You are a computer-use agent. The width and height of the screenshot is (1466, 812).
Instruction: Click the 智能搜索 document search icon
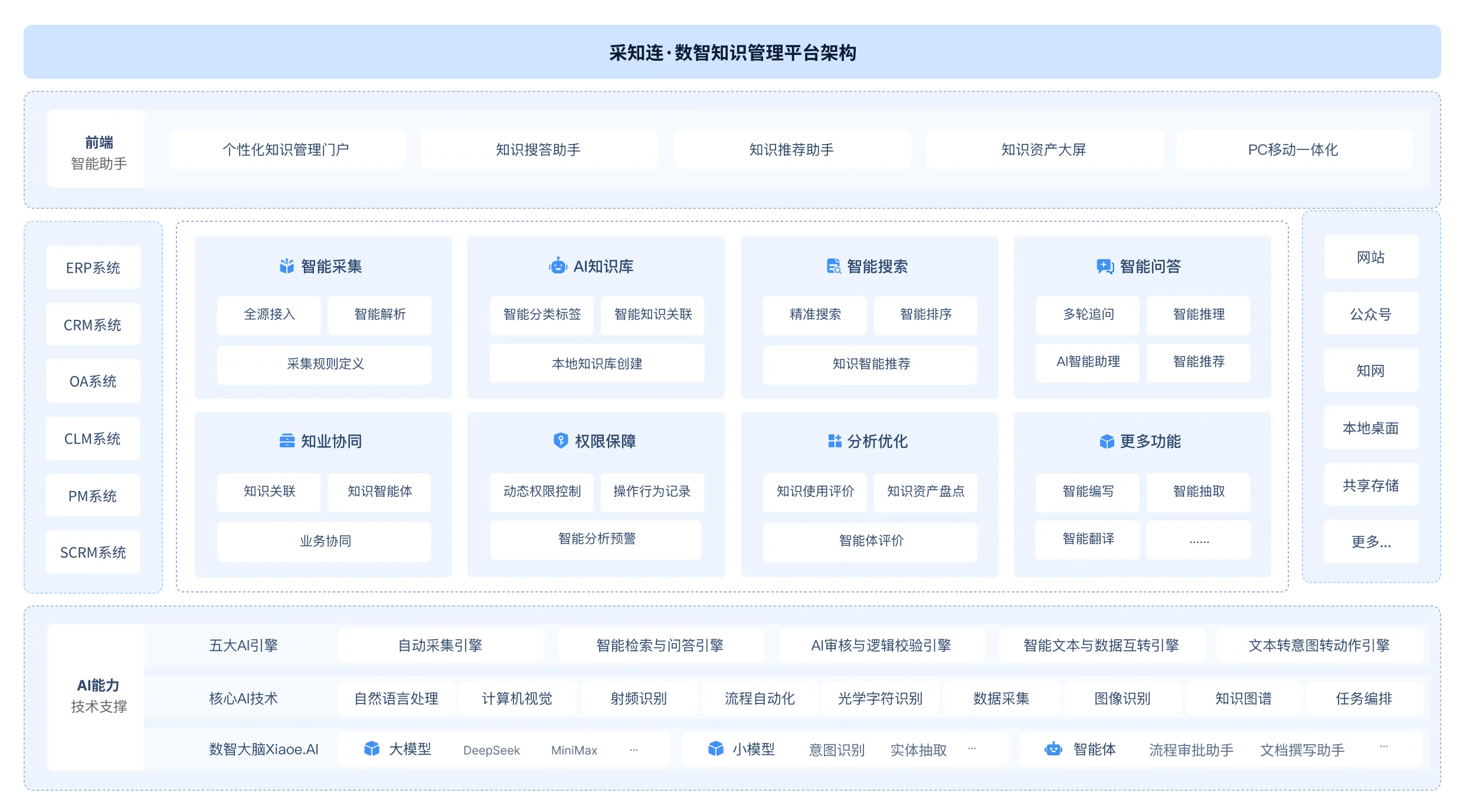coord(833,266)
